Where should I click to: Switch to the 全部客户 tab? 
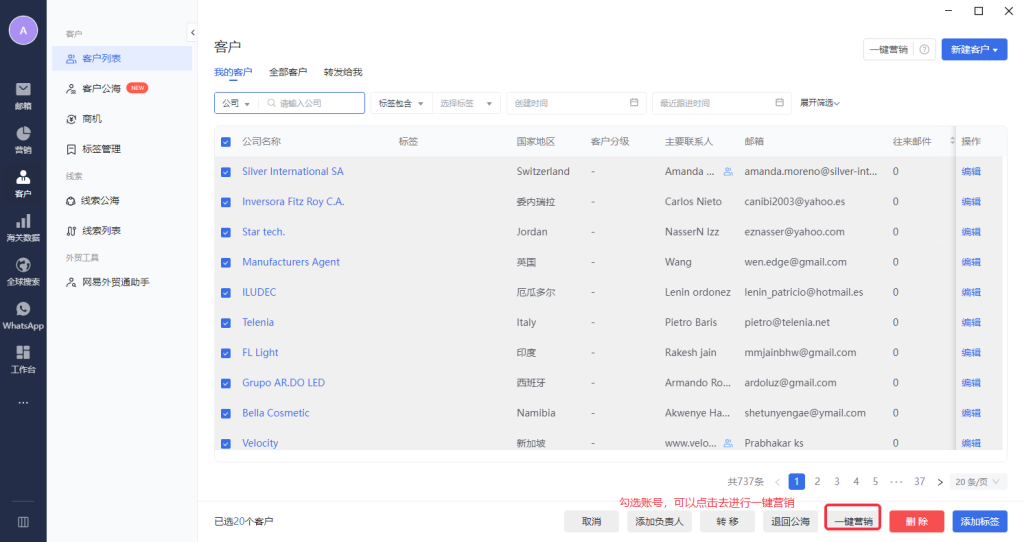288,72
